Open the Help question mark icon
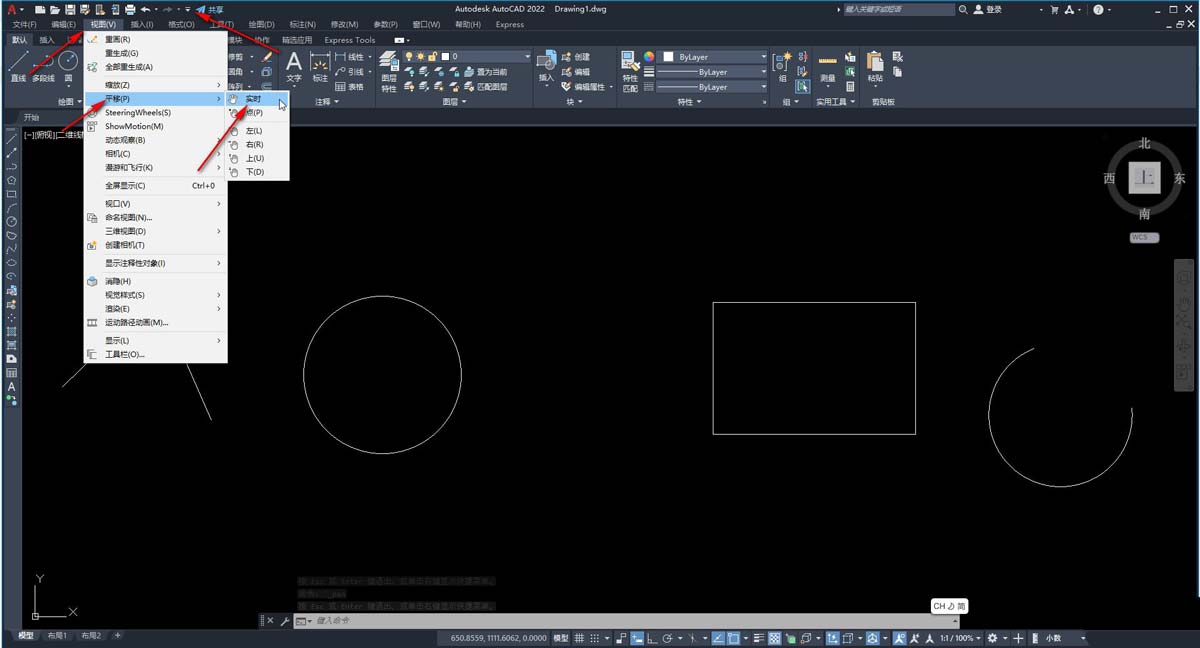The image size is (1200, 648). point(1098,9)
